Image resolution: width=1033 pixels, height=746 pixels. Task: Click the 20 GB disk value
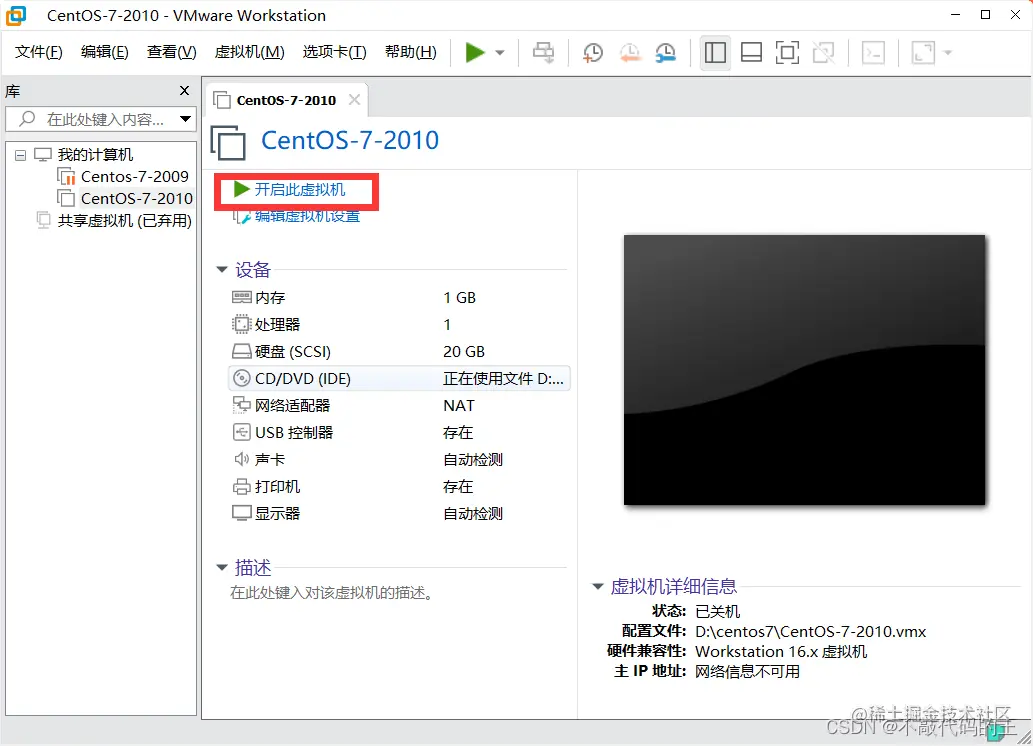464,352
